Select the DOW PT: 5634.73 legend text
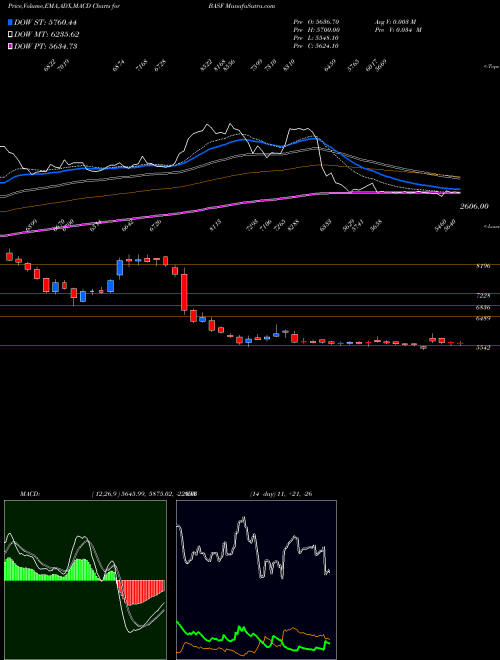 pyautogui.click(x=45, y=46)
